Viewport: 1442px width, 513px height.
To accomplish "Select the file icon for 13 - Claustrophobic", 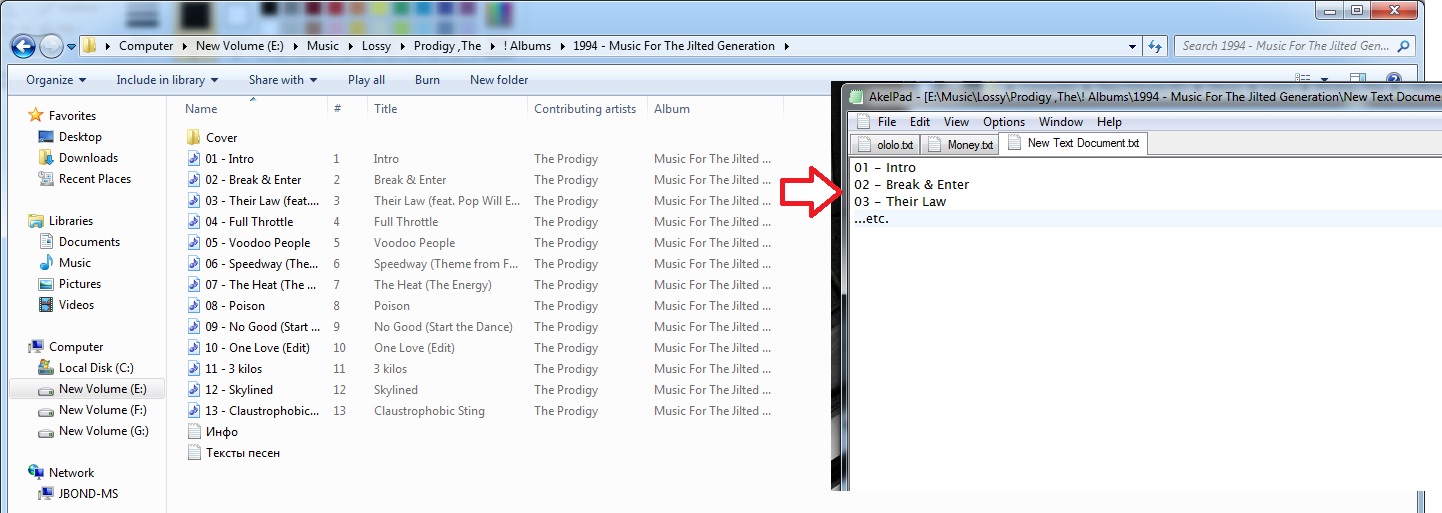I will (x=194, y=411).
